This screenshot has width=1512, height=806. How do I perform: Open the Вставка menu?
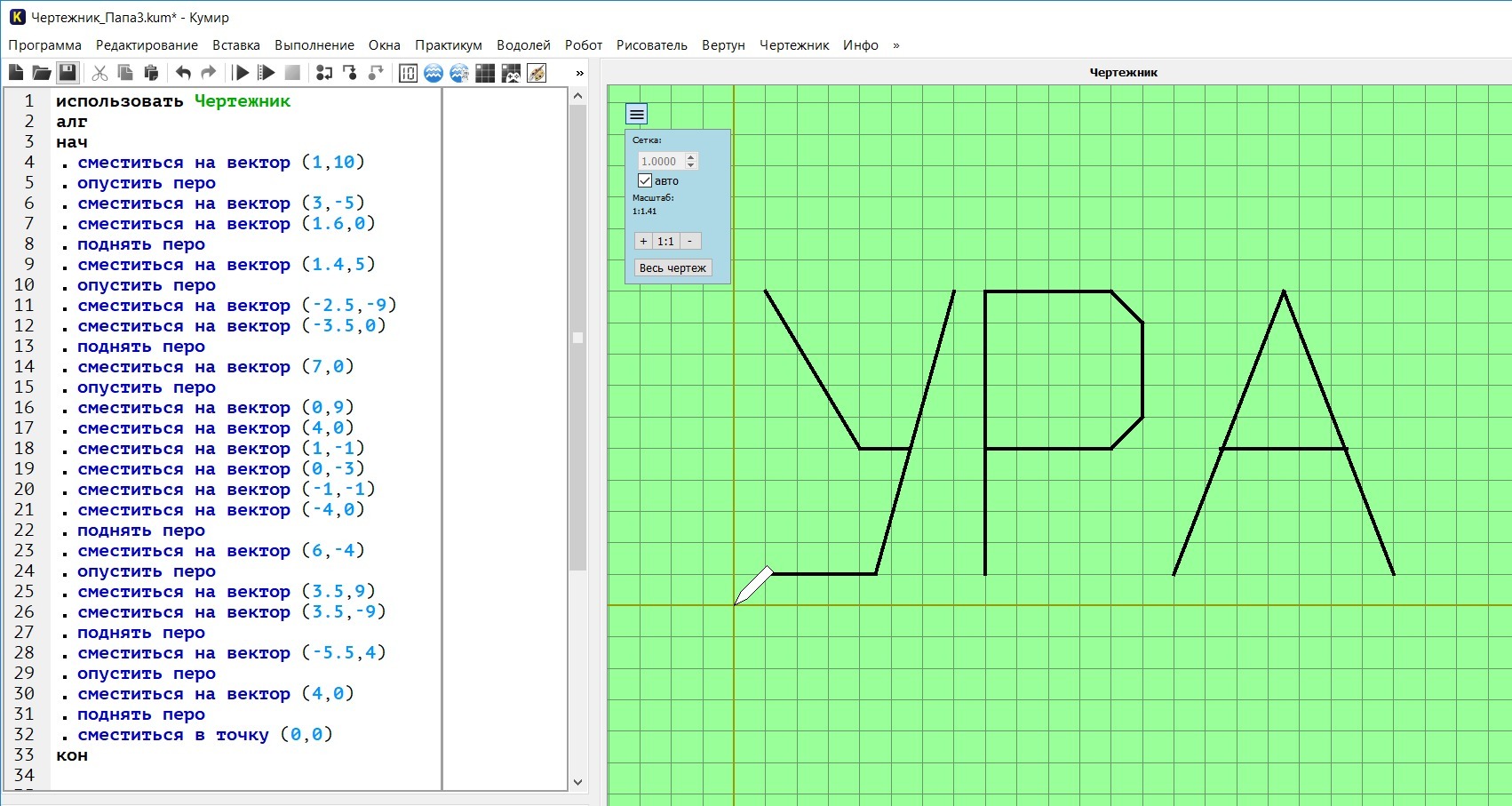236,45
